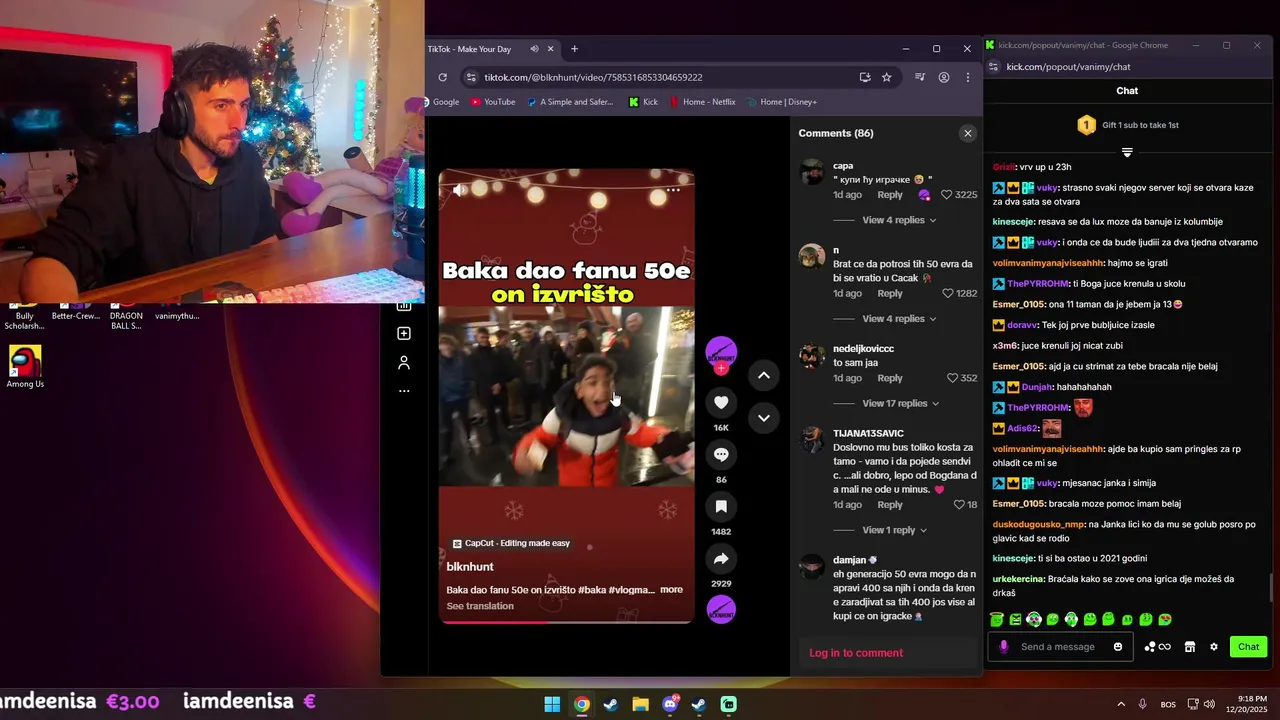1280x720 pixels.
Task: Open a new tab in TikTok window
Action: pyautogui.click(x=574, y=49)
